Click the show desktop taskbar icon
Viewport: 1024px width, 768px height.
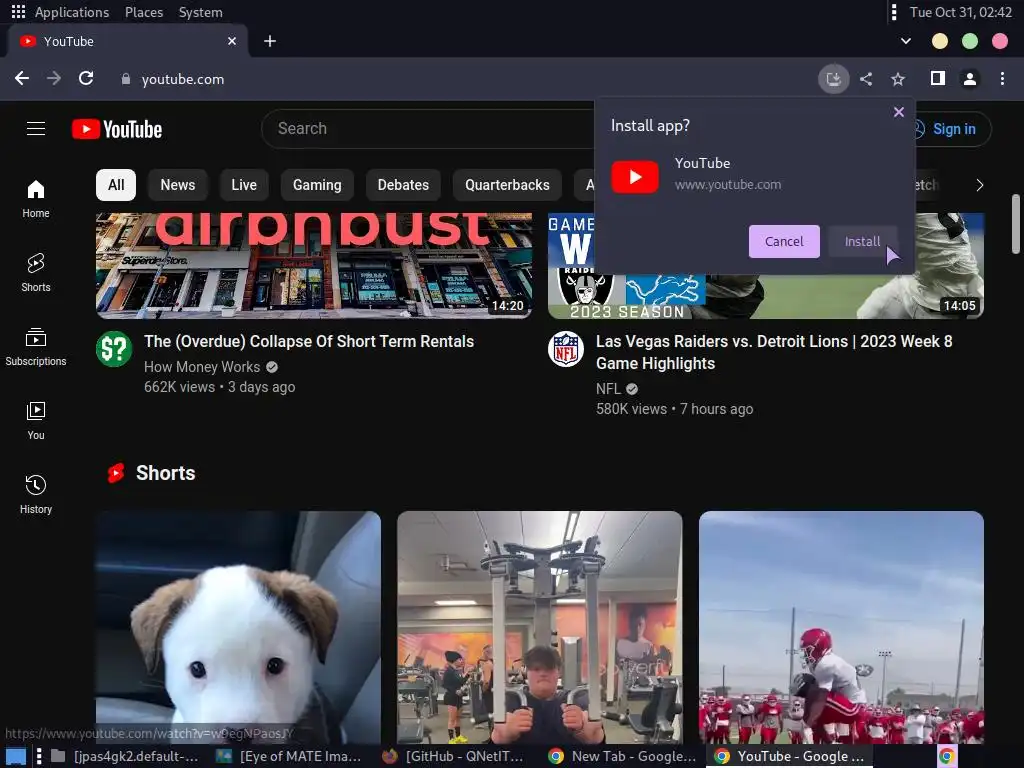(15, 756)
